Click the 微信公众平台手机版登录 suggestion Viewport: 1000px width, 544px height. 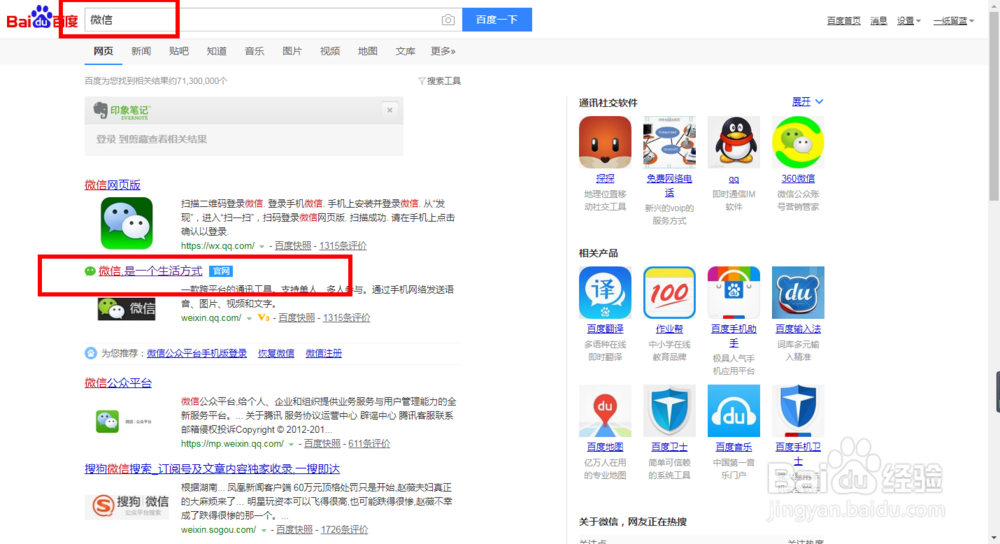(196, 353)
